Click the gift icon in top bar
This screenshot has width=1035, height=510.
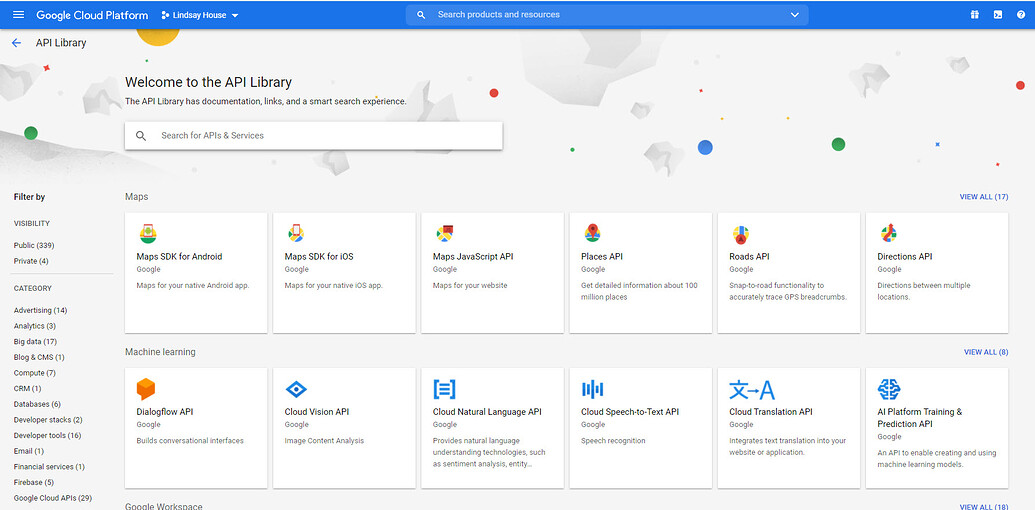(x=974, y=15)
